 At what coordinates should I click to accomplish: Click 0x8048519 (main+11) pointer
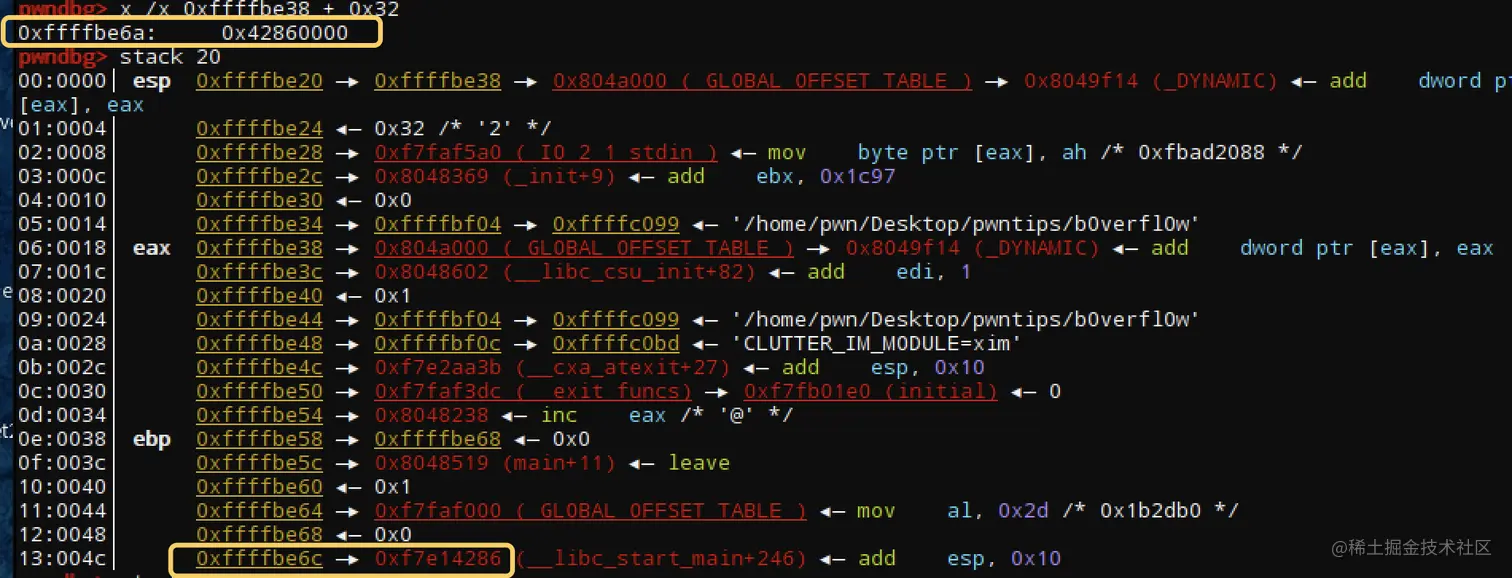coord(495,463)
